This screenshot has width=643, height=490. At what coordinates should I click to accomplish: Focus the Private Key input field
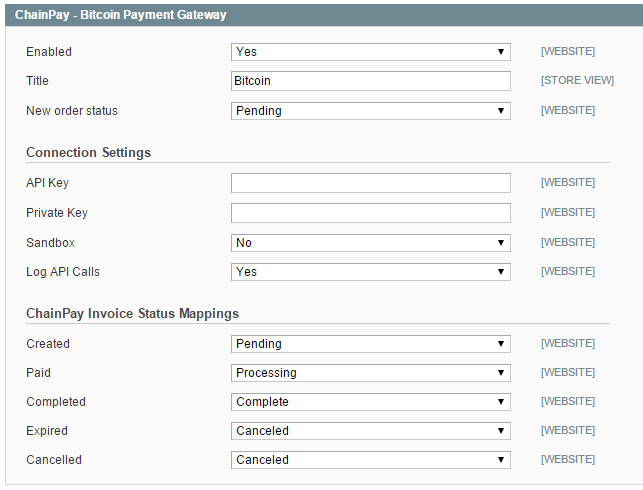pyautogui.click(x=371, y=213)
